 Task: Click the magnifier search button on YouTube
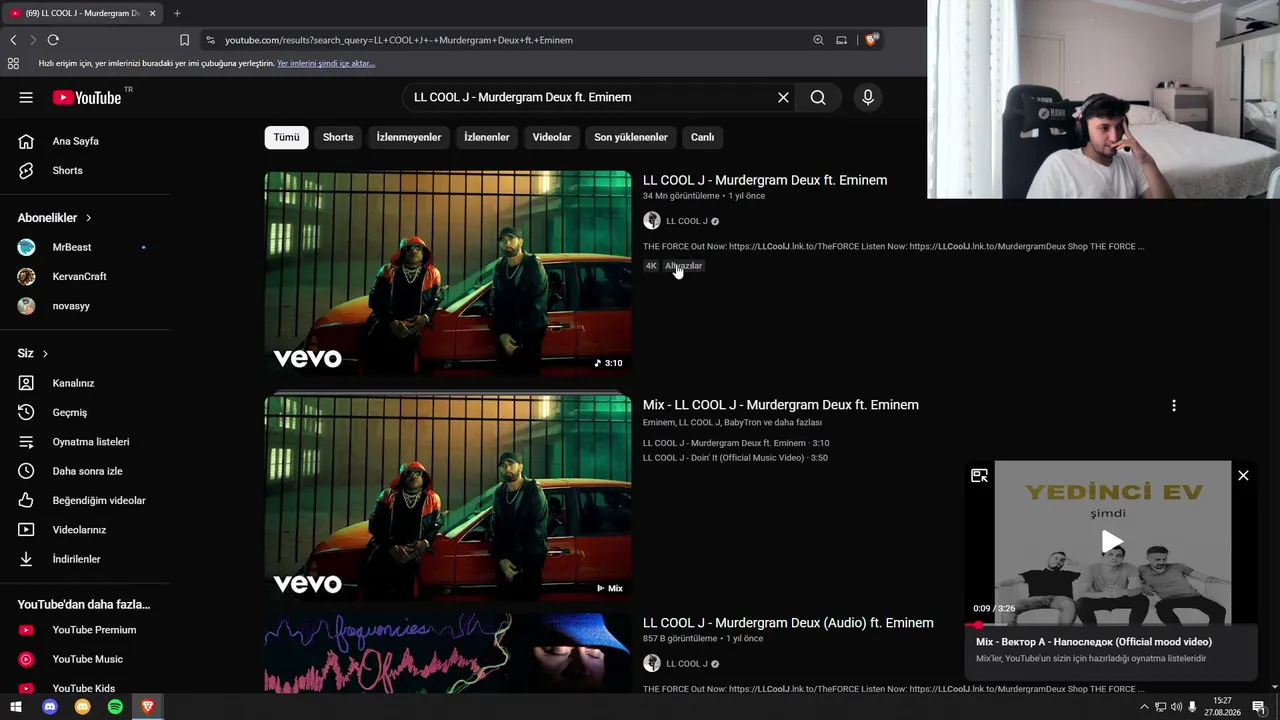(818, 97)
